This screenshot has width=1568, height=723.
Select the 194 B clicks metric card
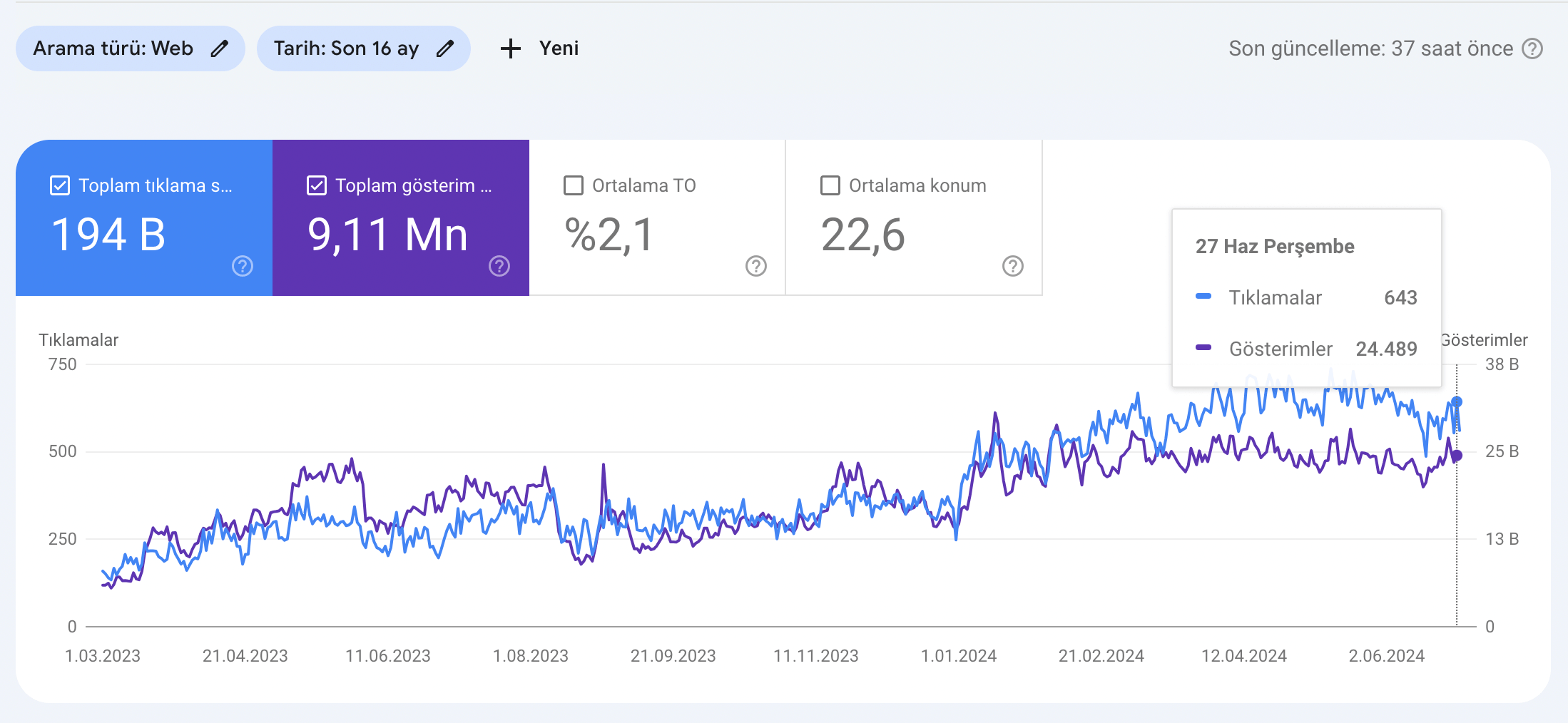pos(144,217)
